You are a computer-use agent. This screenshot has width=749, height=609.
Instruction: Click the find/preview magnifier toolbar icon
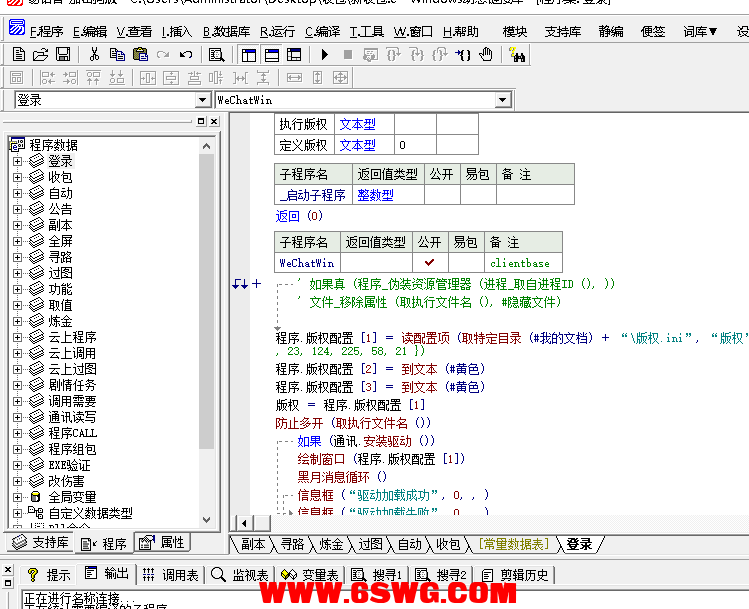click(x=216, y=54)
